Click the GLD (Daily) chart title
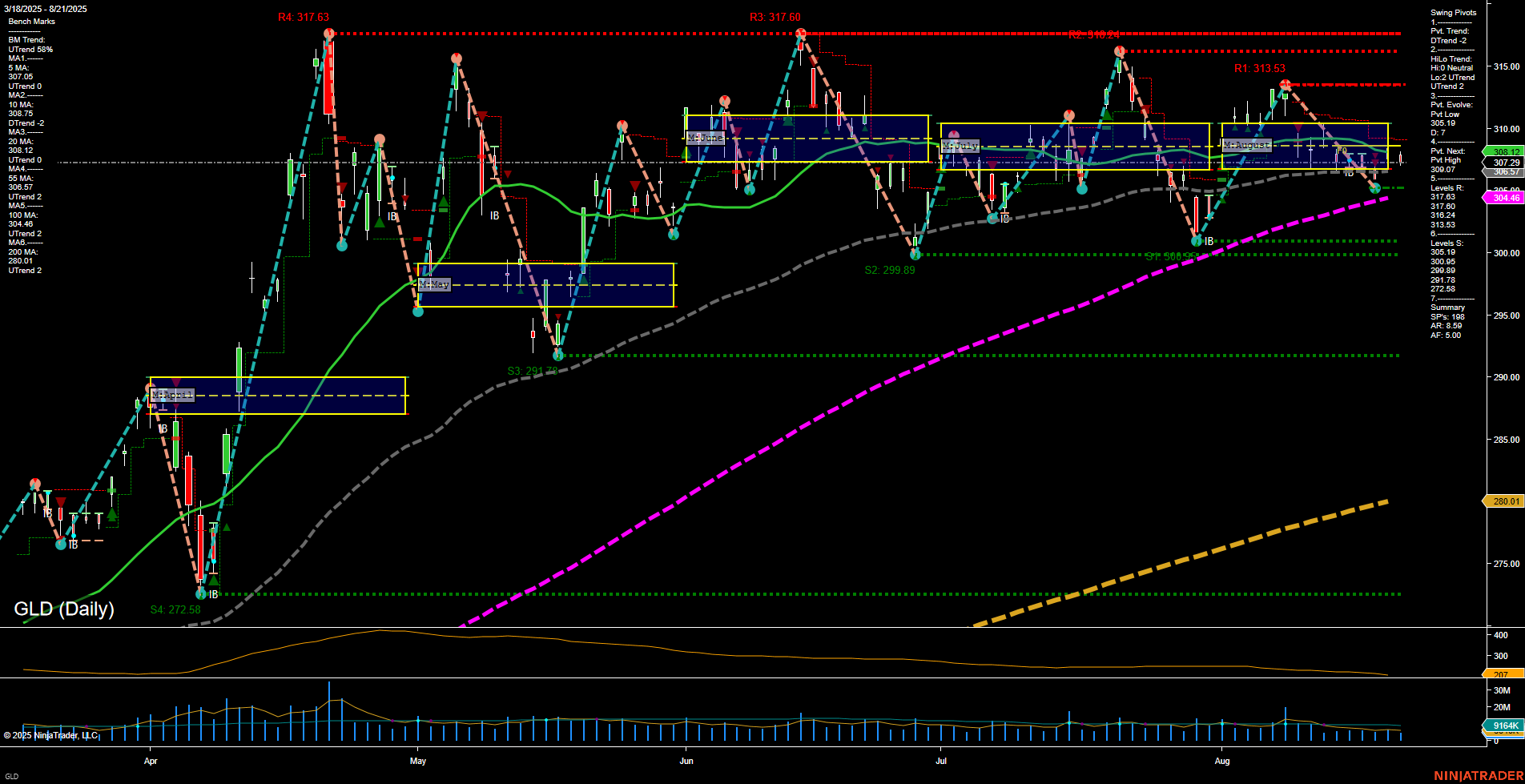1525x784 pixels. click(x=64, y=609)
